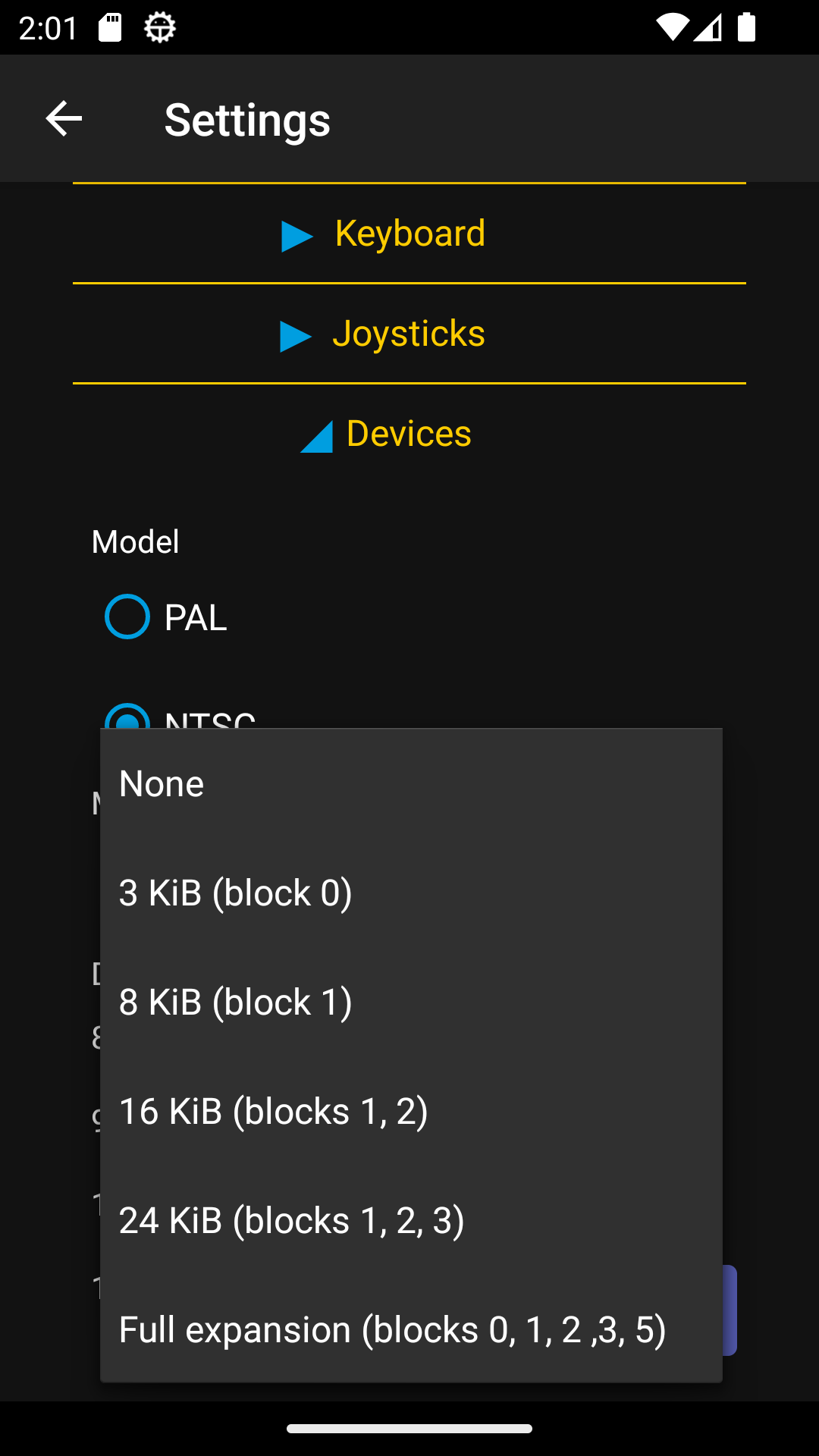Expand the Joysticks section triangle
Screen dimensions: 819x1456
(295, 336)
